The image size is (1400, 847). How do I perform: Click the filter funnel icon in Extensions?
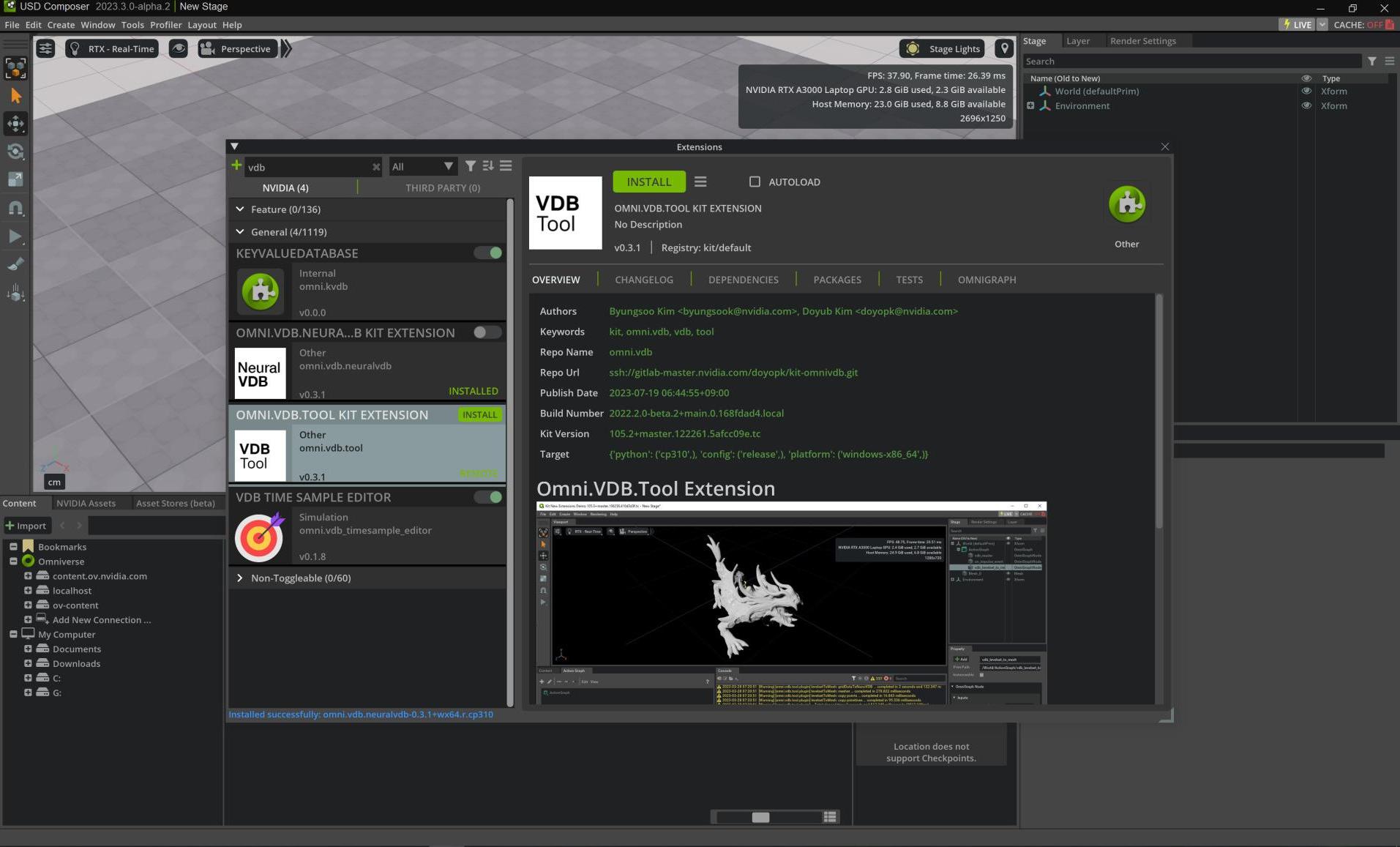[471, 166]
